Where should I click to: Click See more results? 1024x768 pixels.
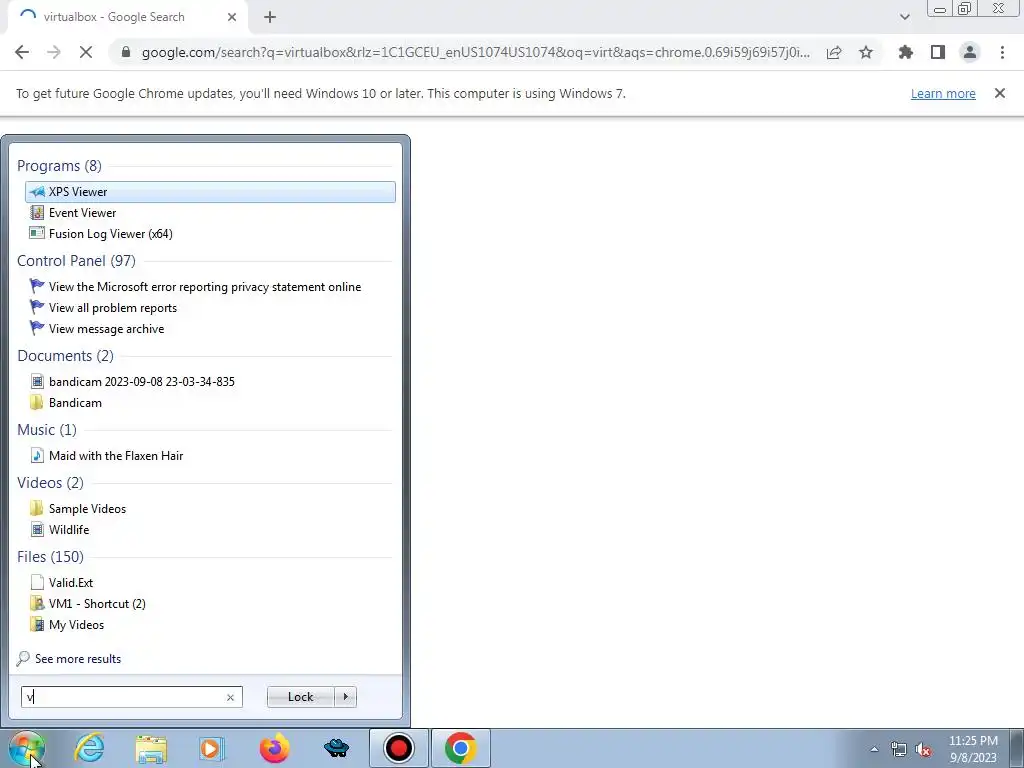[x=78, y=659]
